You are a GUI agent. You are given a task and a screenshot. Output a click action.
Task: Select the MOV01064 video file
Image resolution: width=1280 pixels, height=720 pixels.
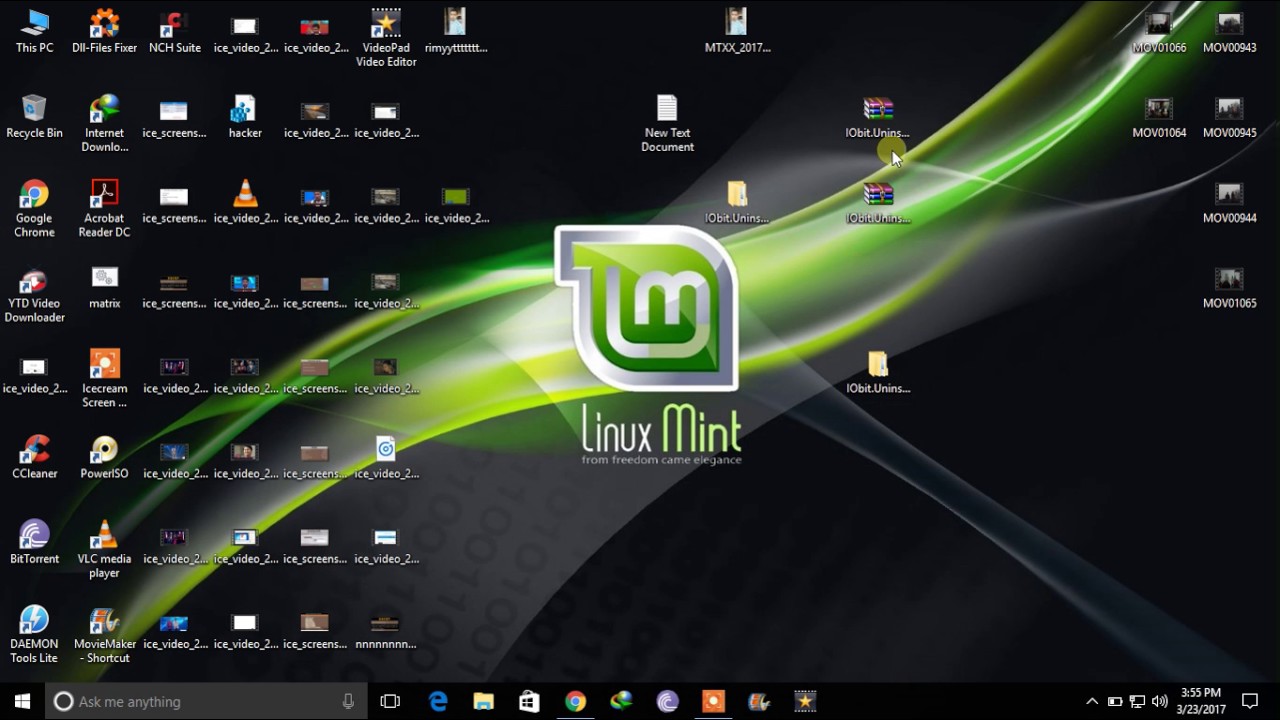1159,116
